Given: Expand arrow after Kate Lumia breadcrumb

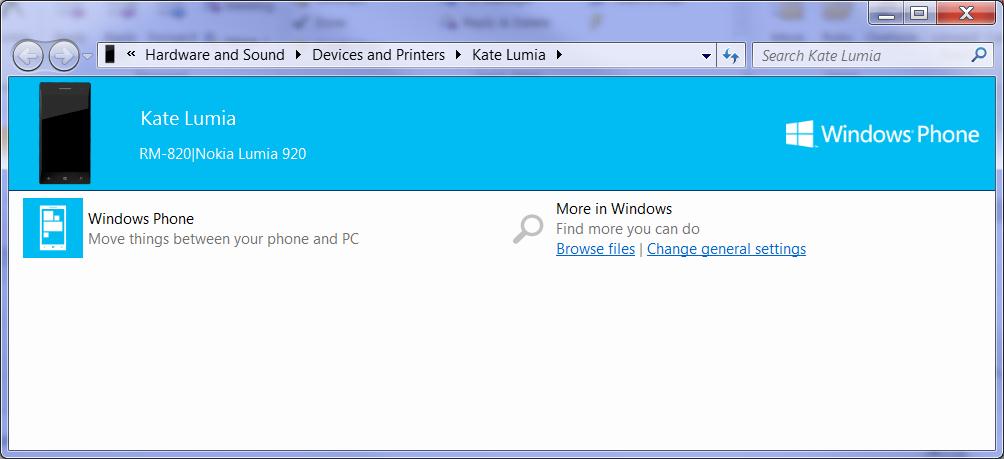Looking at the screenshot, I should click(x=560, y=55).
